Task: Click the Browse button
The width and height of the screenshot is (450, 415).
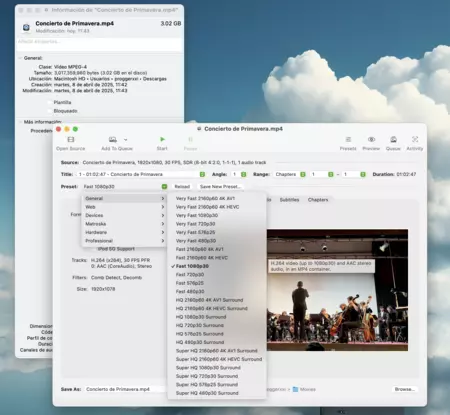Action: point(405,389)
